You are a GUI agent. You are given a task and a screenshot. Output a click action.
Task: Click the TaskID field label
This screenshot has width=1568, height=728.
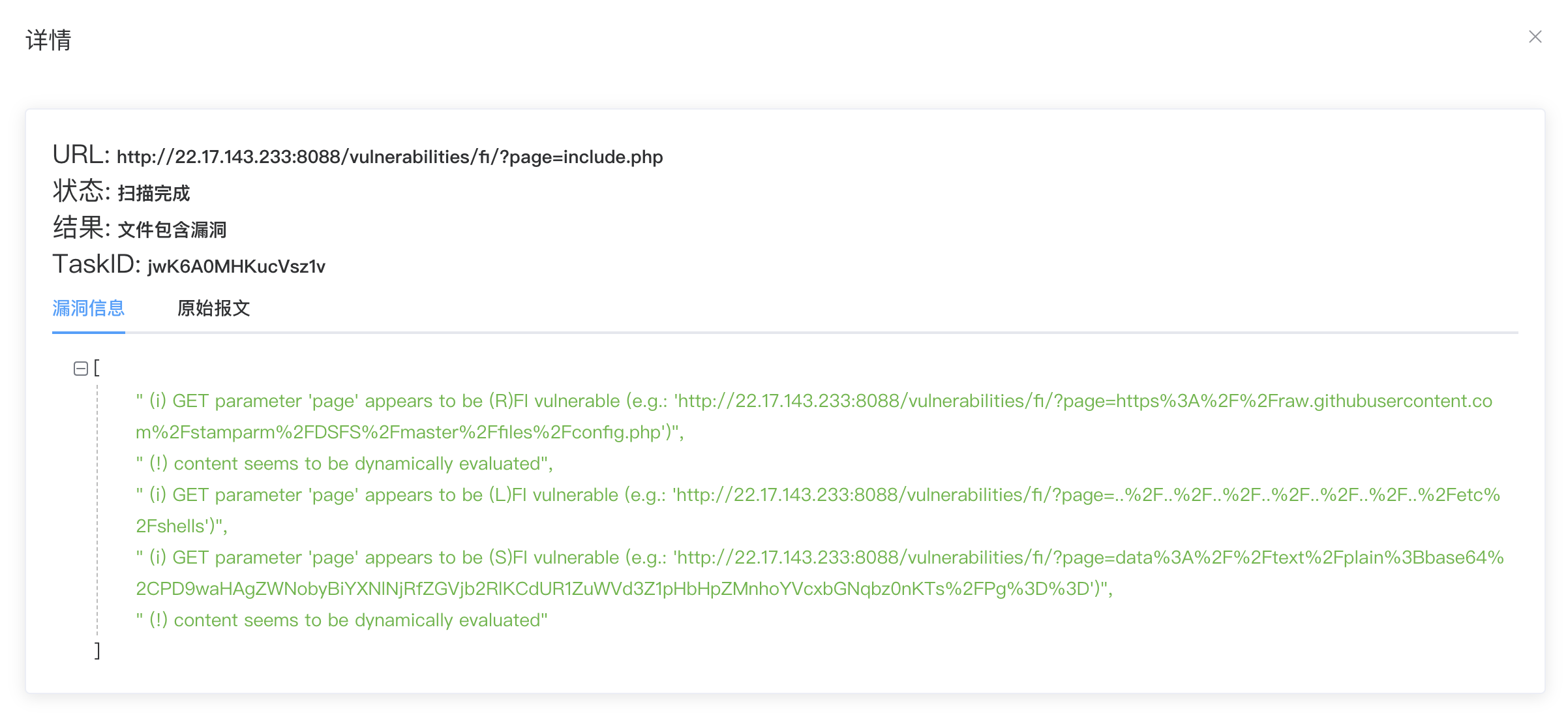coord(96,265)
